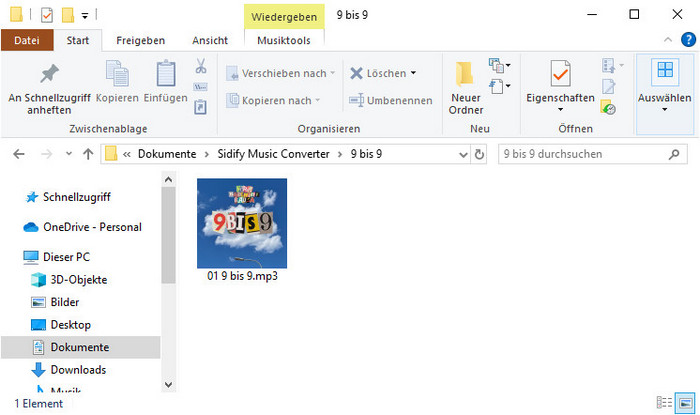The width and height of the screenshot is (700, 415).
Task: Click the Bearbeiten icon in Öffnen group
Action: (608, 87)
